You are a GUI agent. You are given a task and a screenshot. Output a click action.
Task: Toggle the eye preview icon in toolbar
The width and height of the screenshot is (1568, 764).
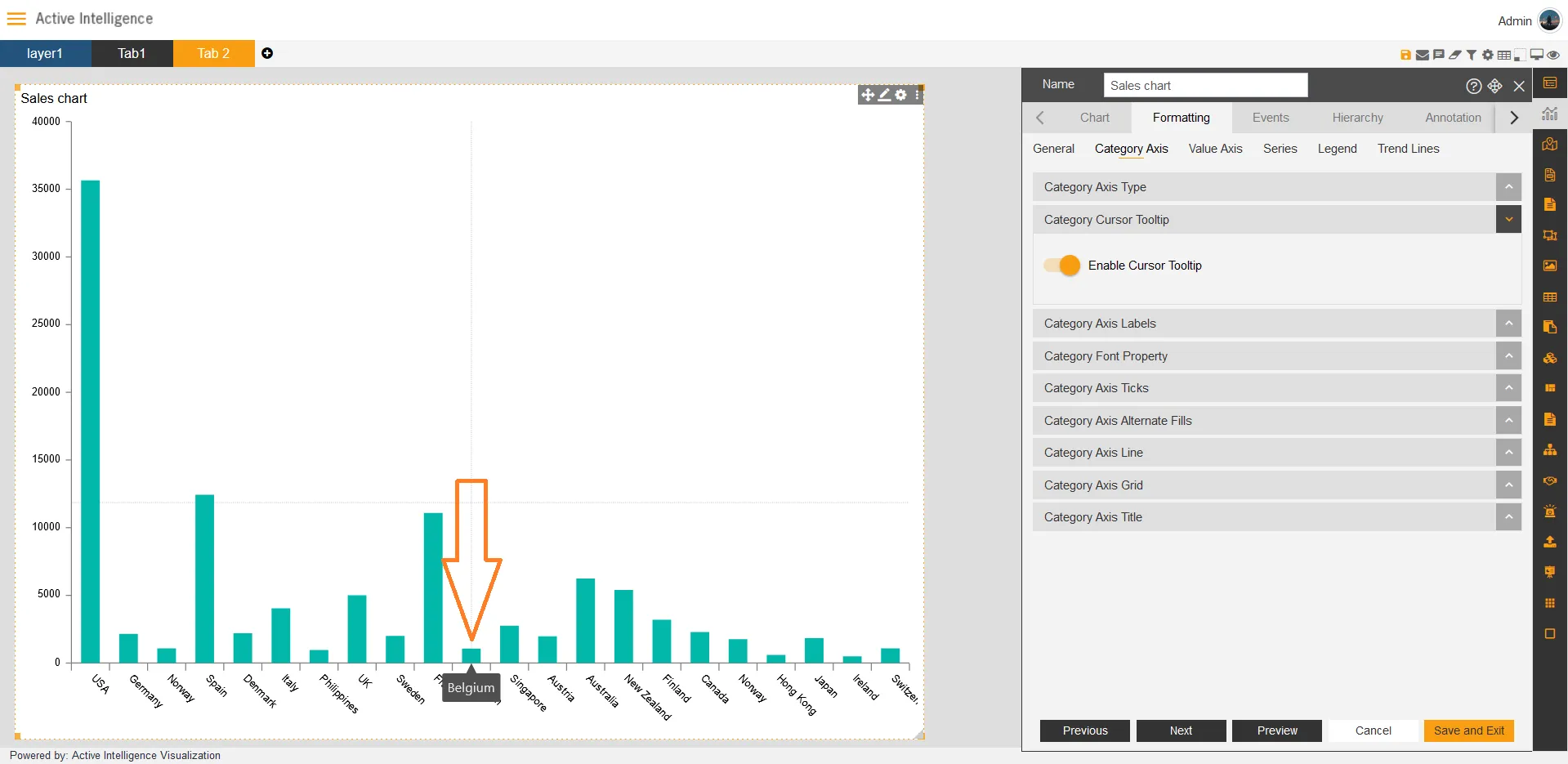1553,55
